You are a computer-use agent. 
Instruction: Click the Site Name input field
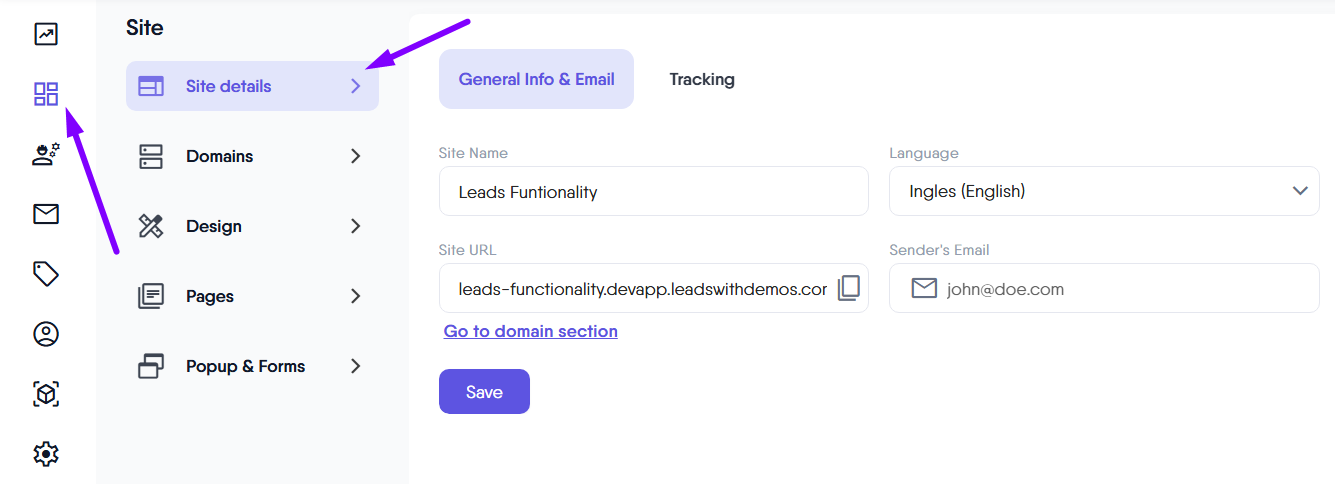653,191
